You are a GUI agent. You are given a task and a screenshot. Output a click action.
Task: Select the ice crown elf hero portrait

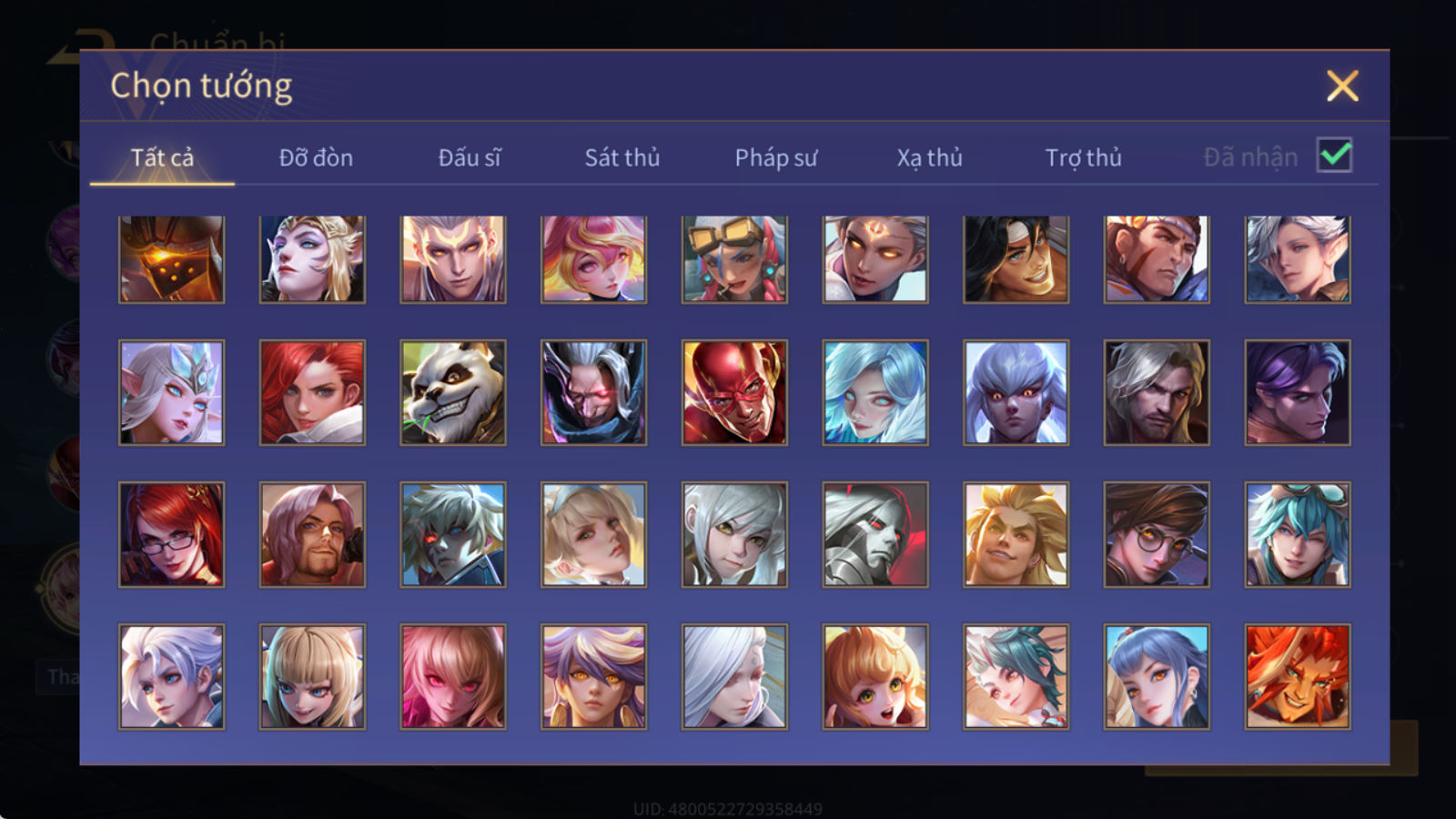click(171, 393)
